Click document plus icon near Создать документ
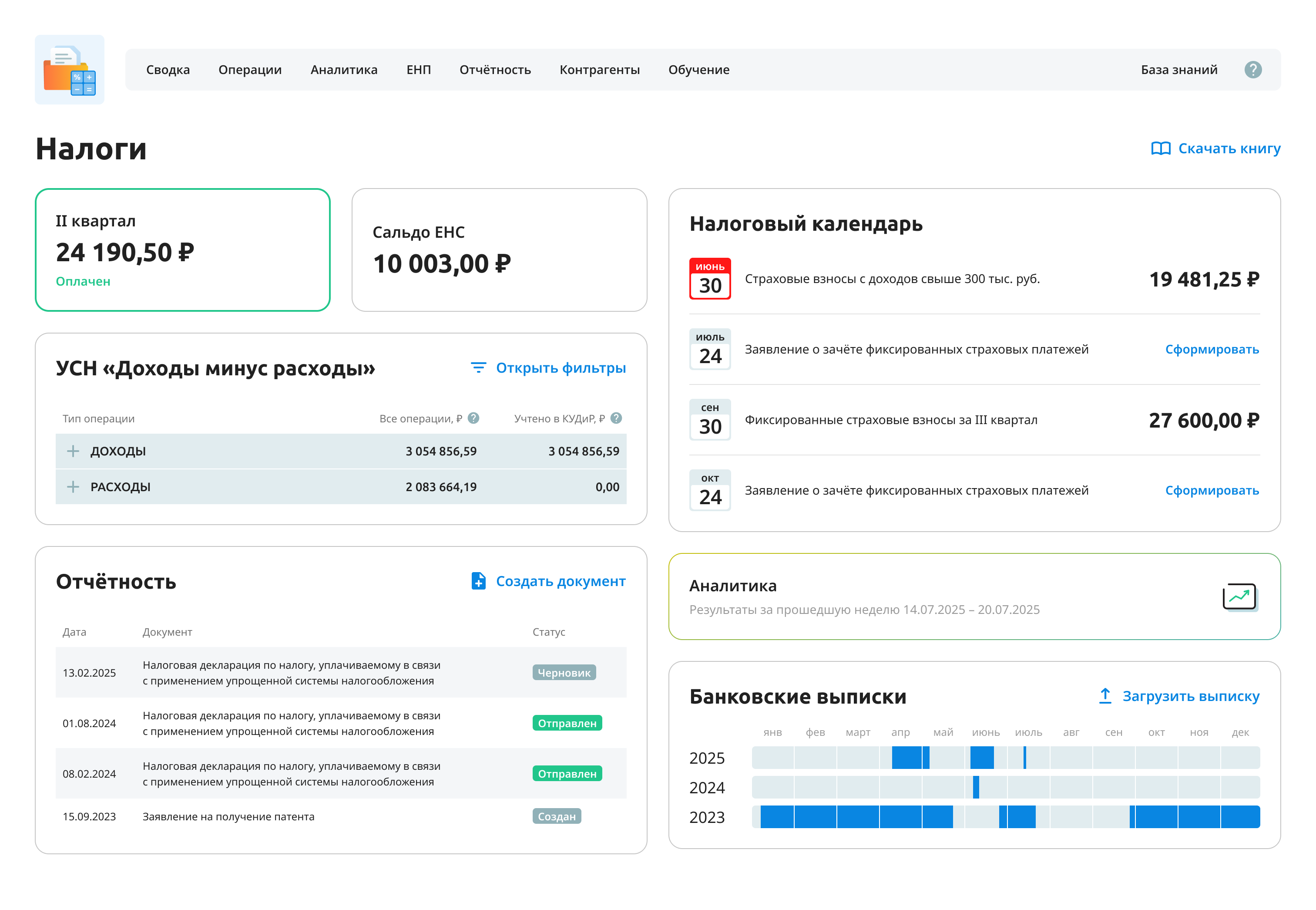Screen dimensions: 1316x910 478,581
